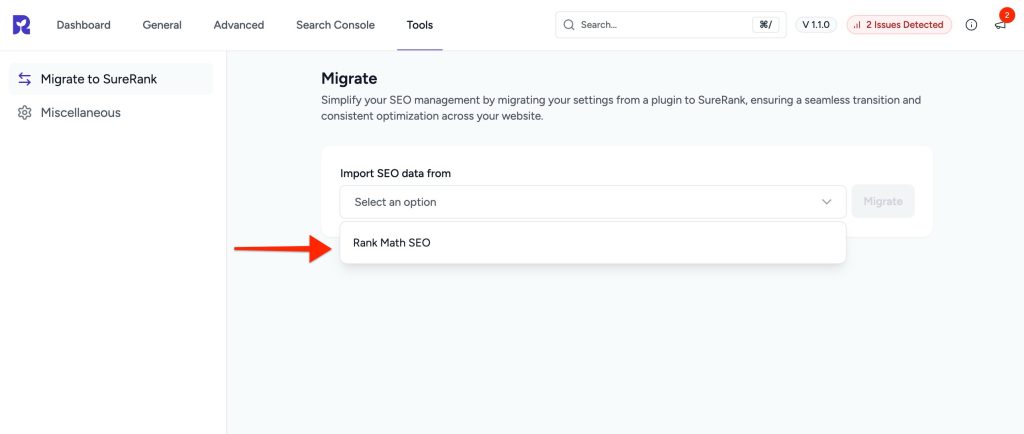Click the search magnifier icon
This screenshot has height=434, width=1024.
pyautogui.click(x=569, y=25)
